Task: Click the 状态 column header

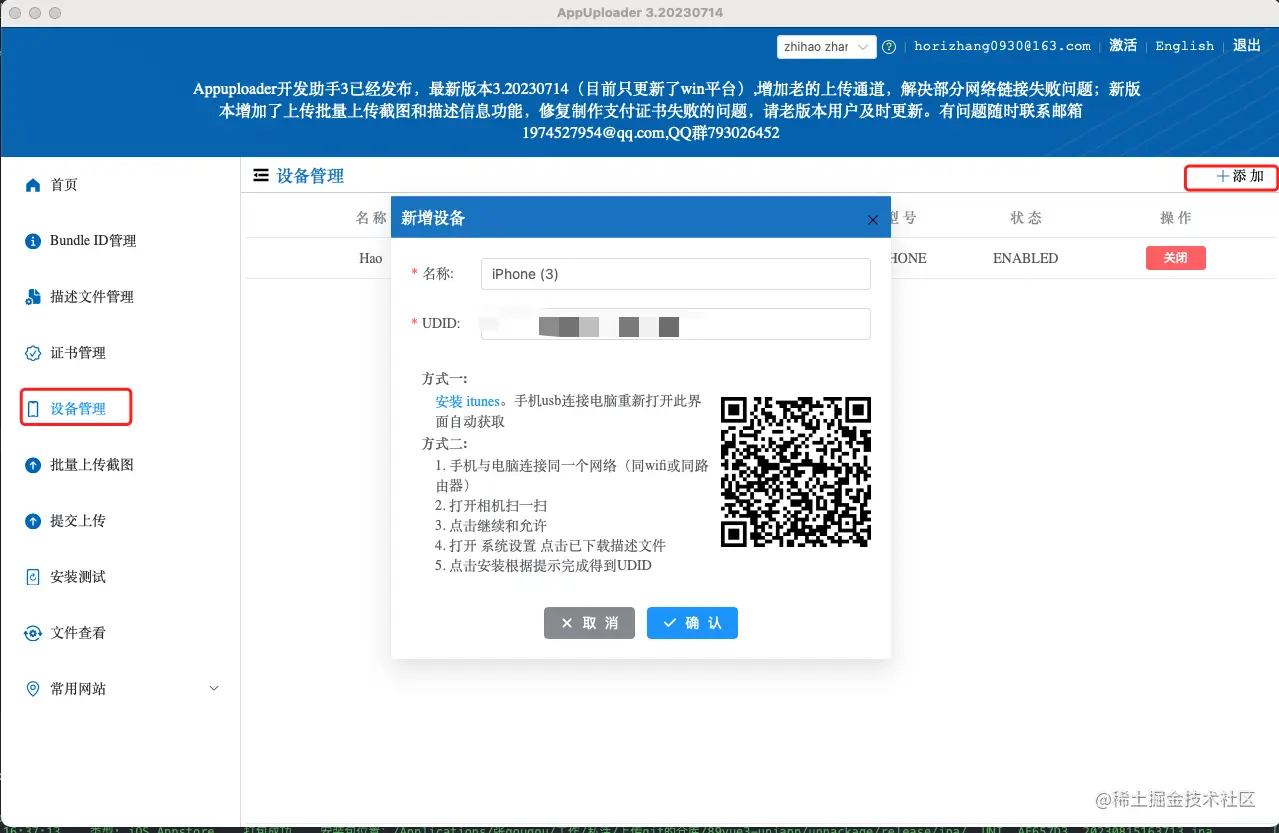Action: (1026, 218)
